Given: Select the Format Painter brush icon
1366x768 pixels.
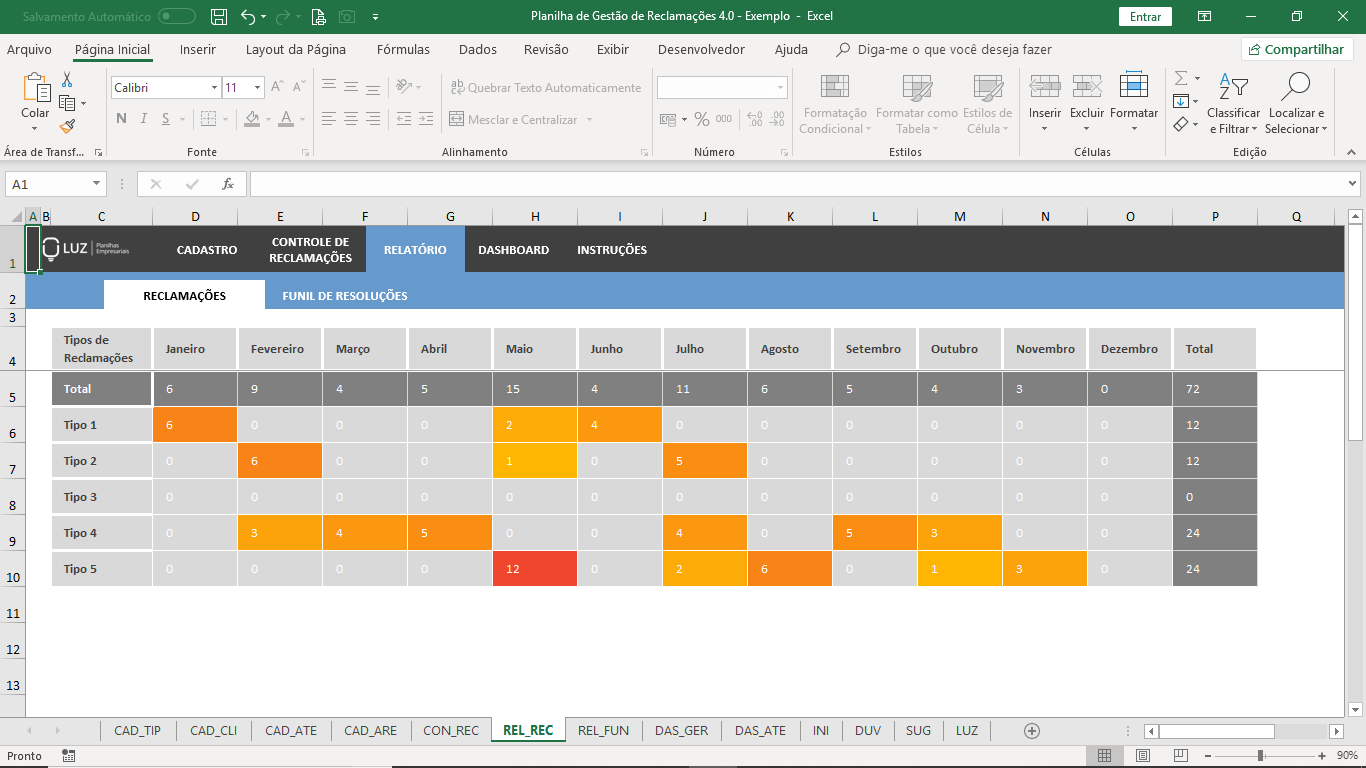Looking at the screenshot, I should pos(67,126).
